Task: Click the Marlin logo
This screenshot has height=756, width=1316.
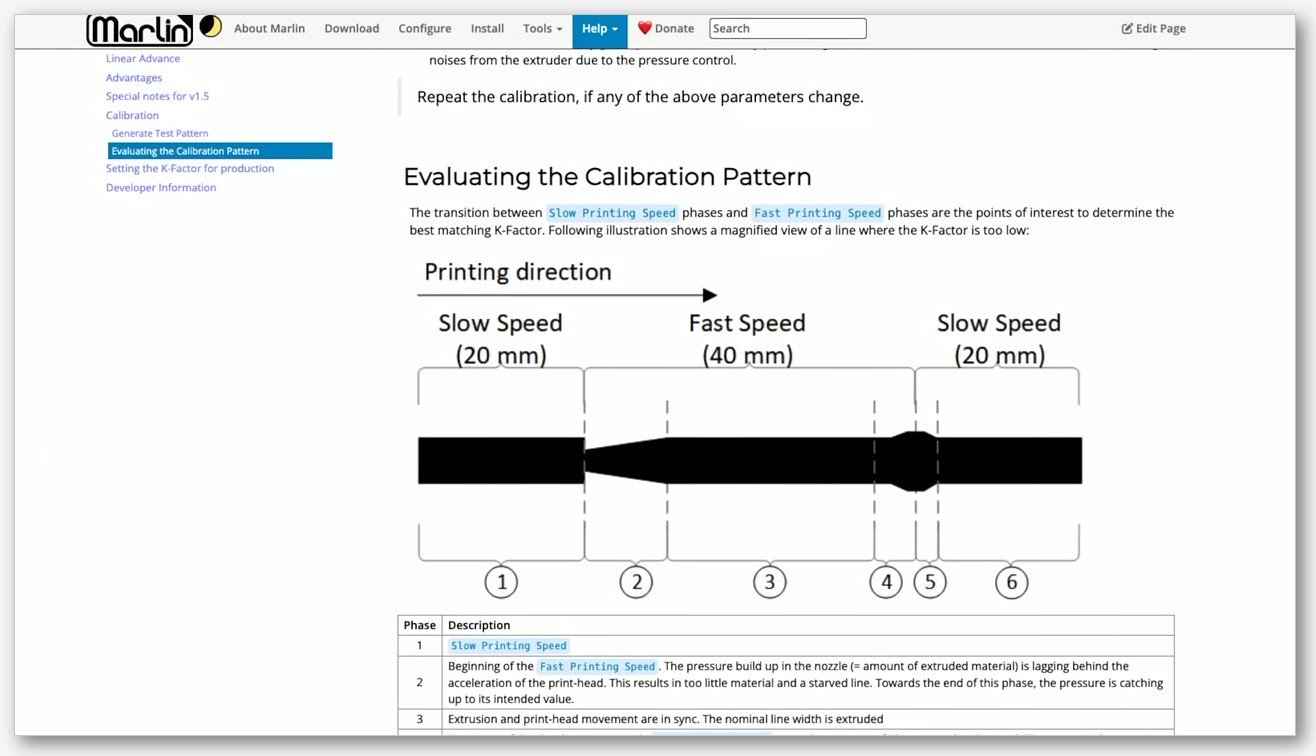Action: (139, 30)
